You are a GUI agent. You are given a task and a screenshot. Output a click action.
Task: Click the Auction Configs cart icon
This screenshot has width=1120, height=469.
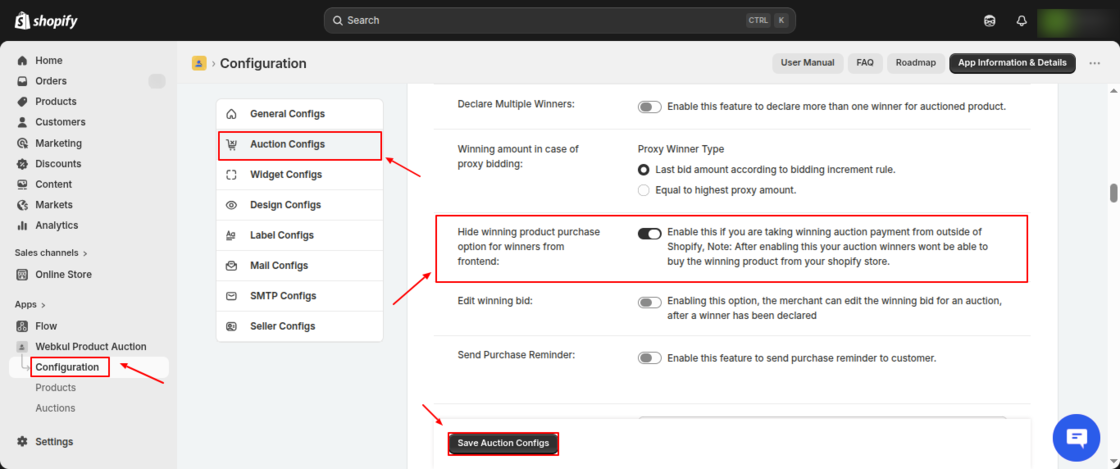(x=231, y=145)
